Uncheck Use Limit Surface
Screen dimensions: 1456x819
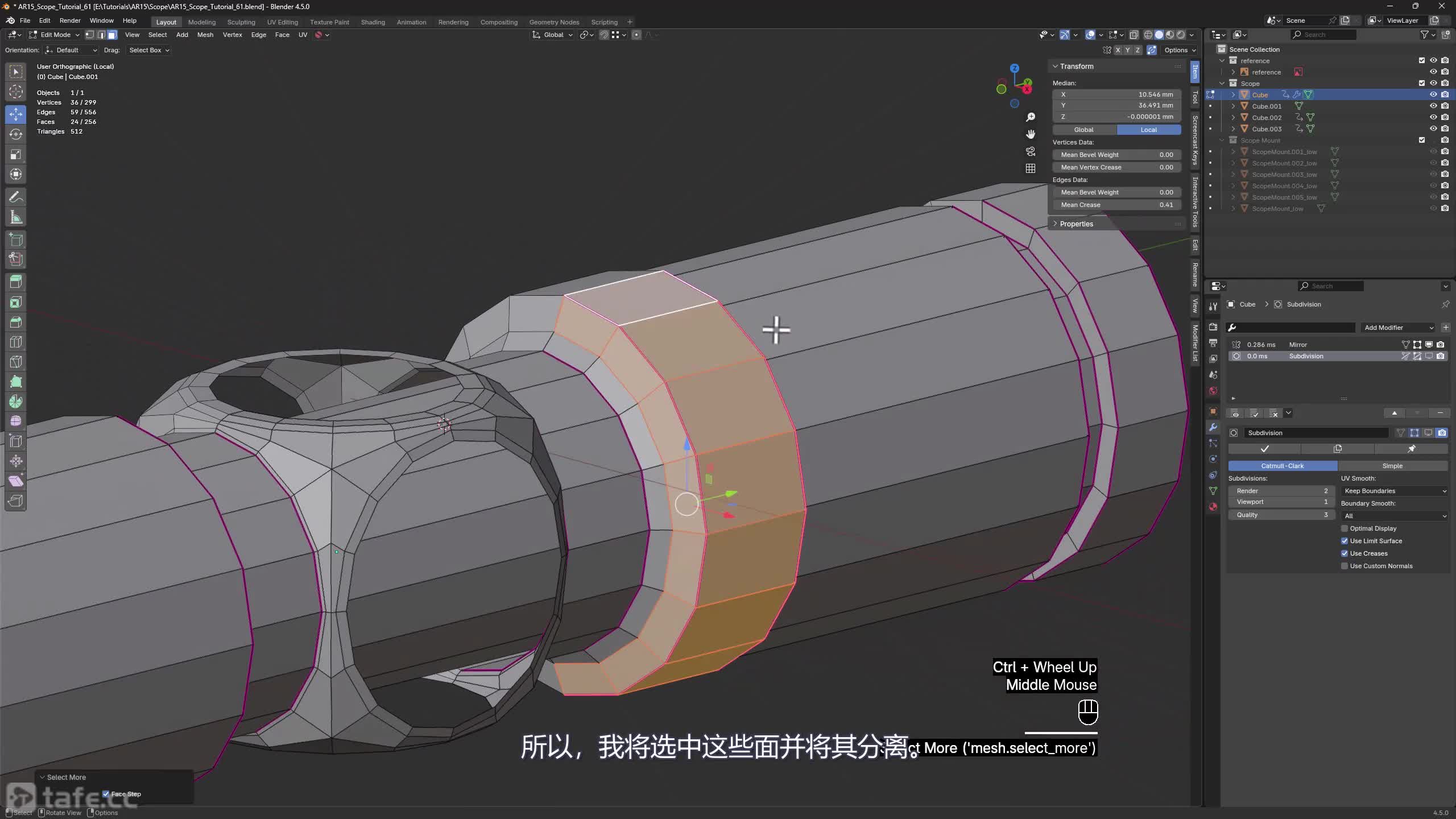point(1345,541)
